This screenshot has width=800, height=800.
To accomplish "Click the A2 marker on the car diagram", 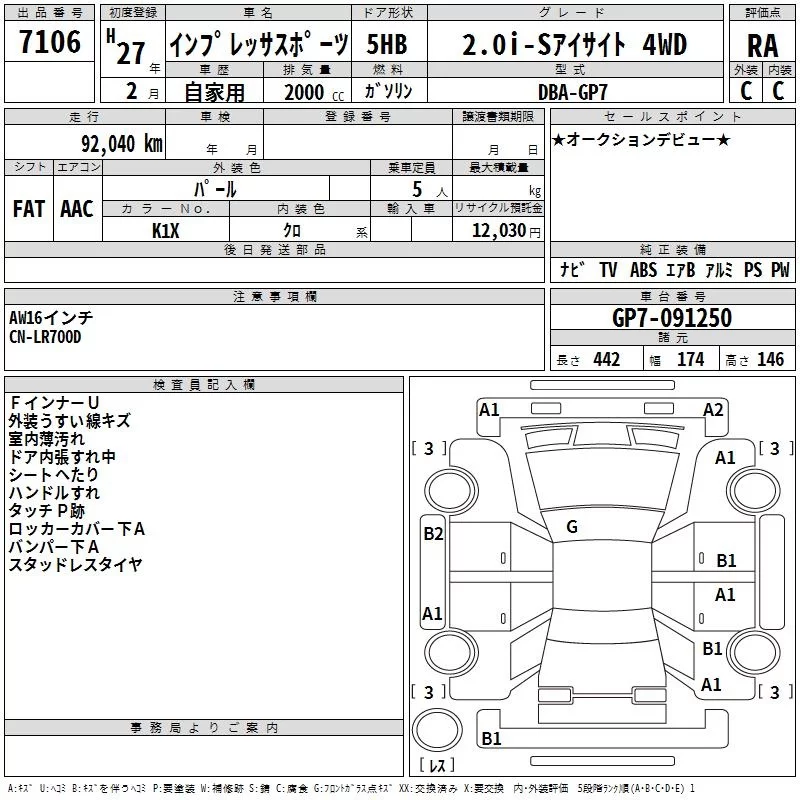I will 713,409.
